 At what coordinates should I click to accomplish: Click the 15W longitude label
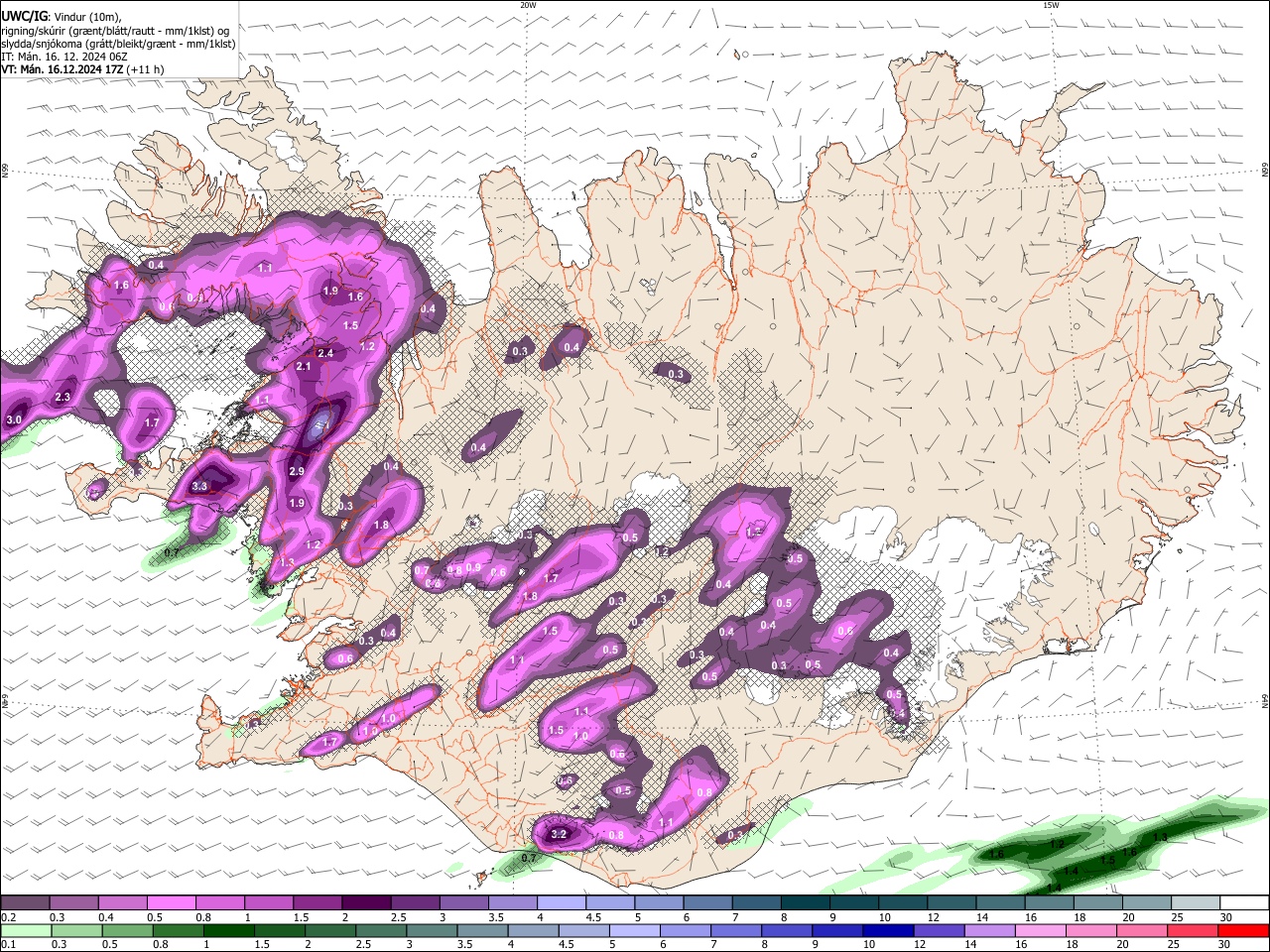tap(1050, 5)
